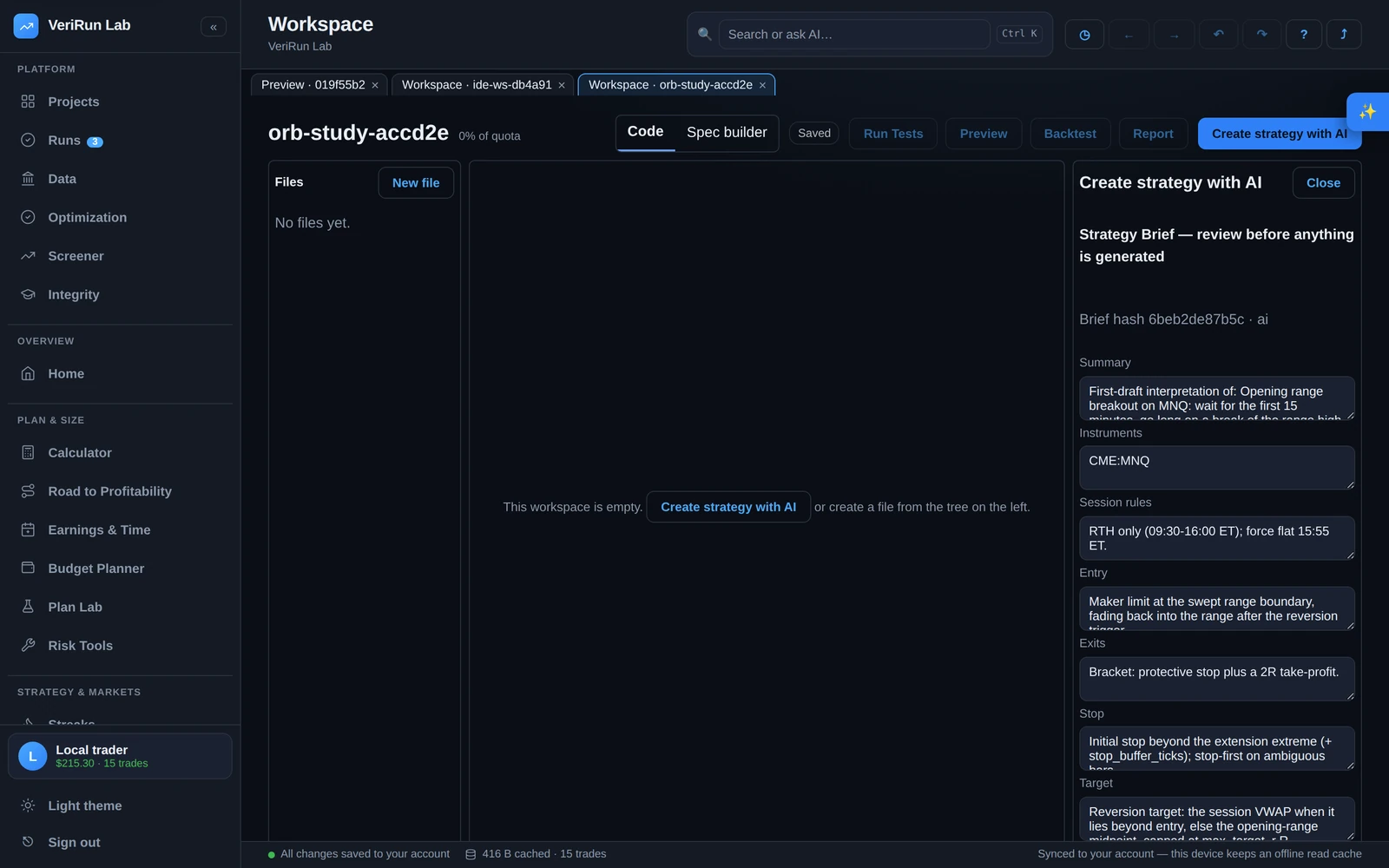Open help with the question mark icon
Screen dimensions: 1389x868
coord(1304,35)
